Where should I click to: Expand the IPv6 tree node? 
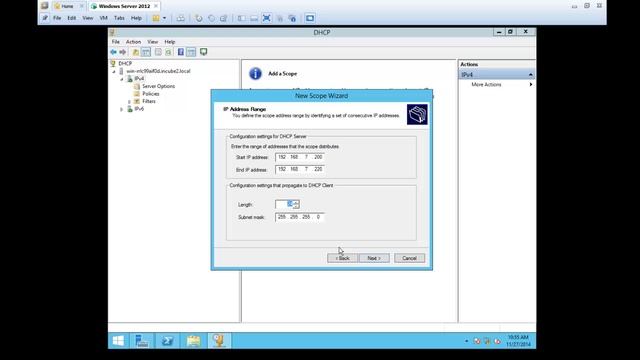point(122,109)
